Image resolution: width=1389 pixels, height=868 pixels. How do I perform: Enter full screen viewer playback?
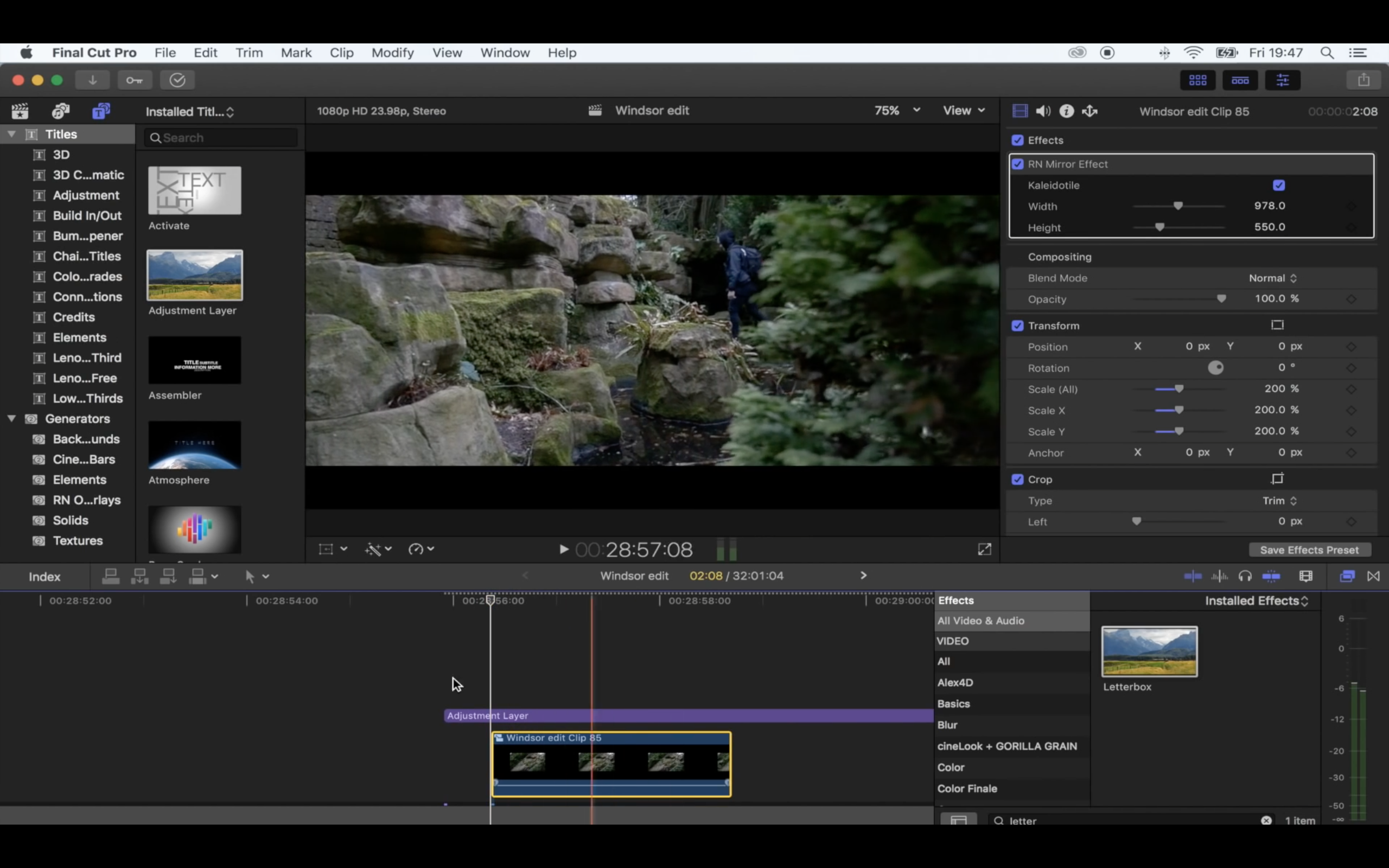click(984, 550)
